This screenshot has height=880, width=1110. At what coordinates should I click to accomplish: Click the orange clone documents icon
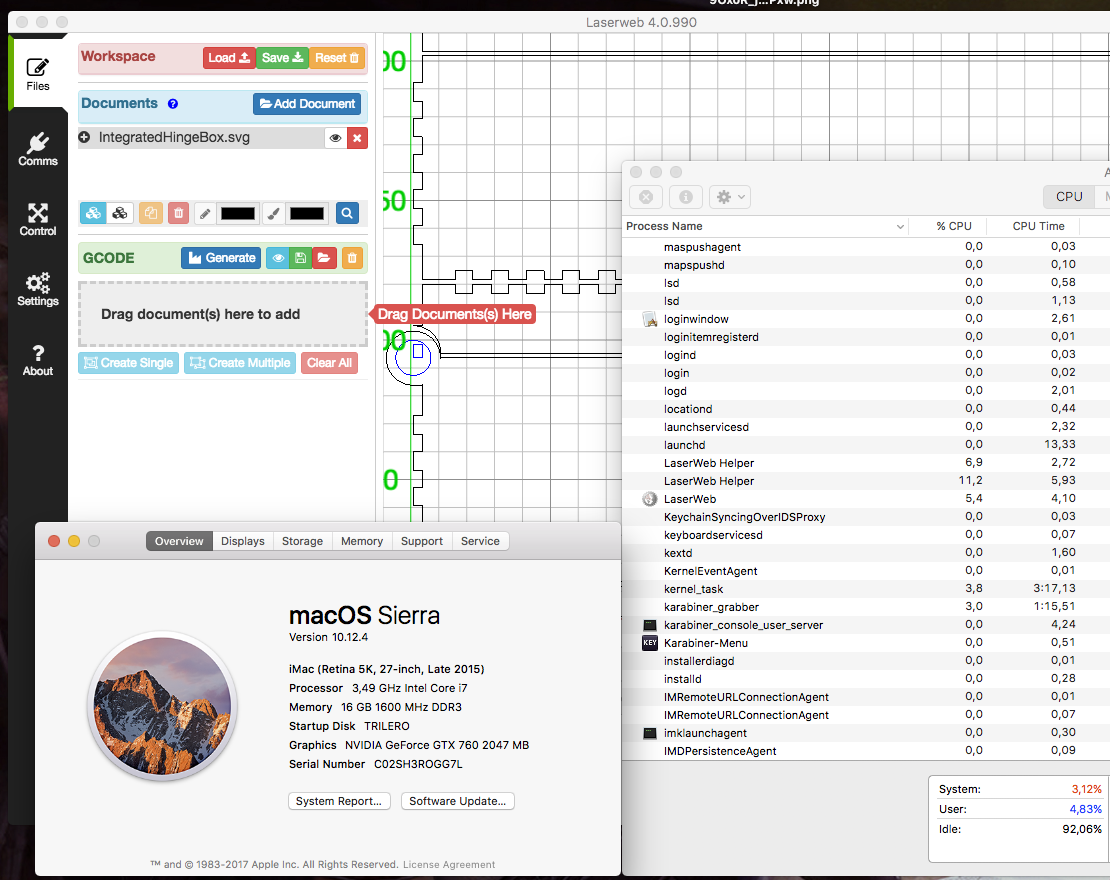(151, 213)
